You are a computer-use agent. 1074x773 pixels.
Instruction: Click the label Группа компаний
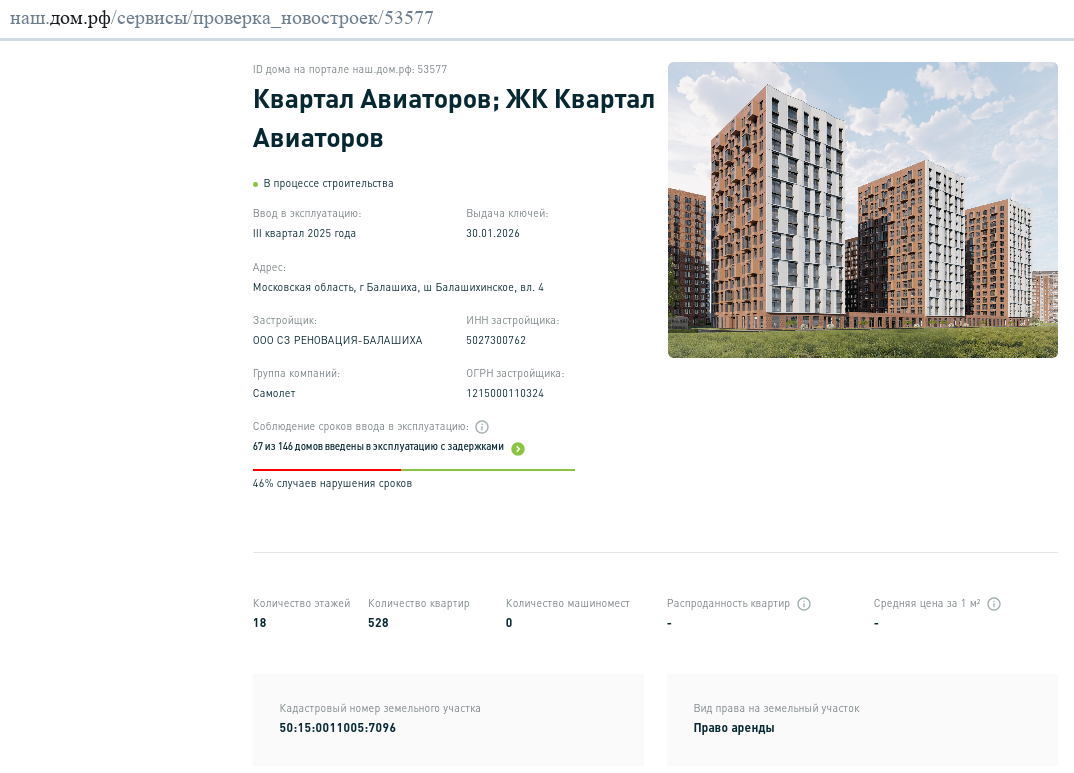pos(296,374)
